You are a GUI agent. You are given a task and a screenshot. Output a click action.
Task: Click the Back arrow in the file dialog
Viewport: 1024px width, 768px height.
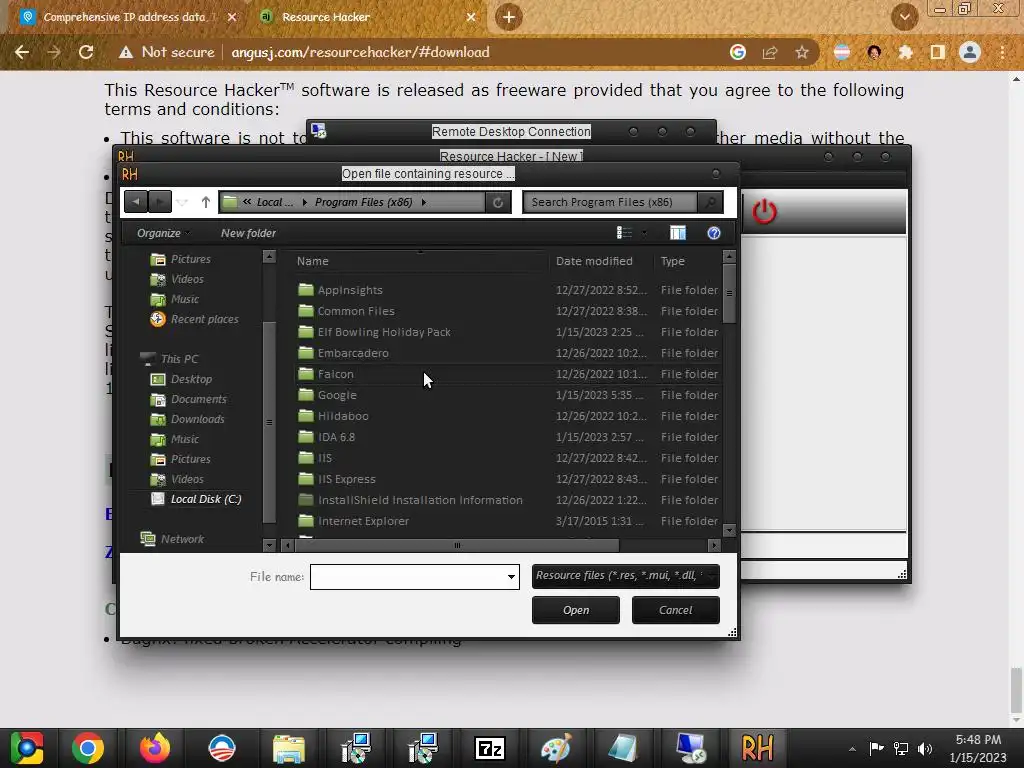click(136, 202)
